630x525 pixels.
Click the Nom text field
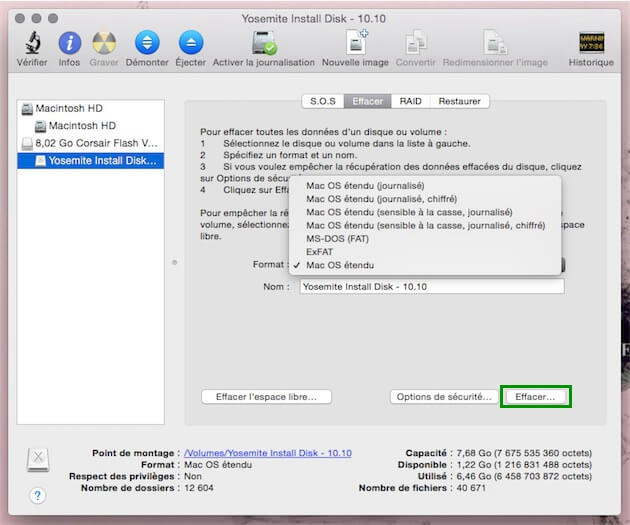click(x=432, y=286)
